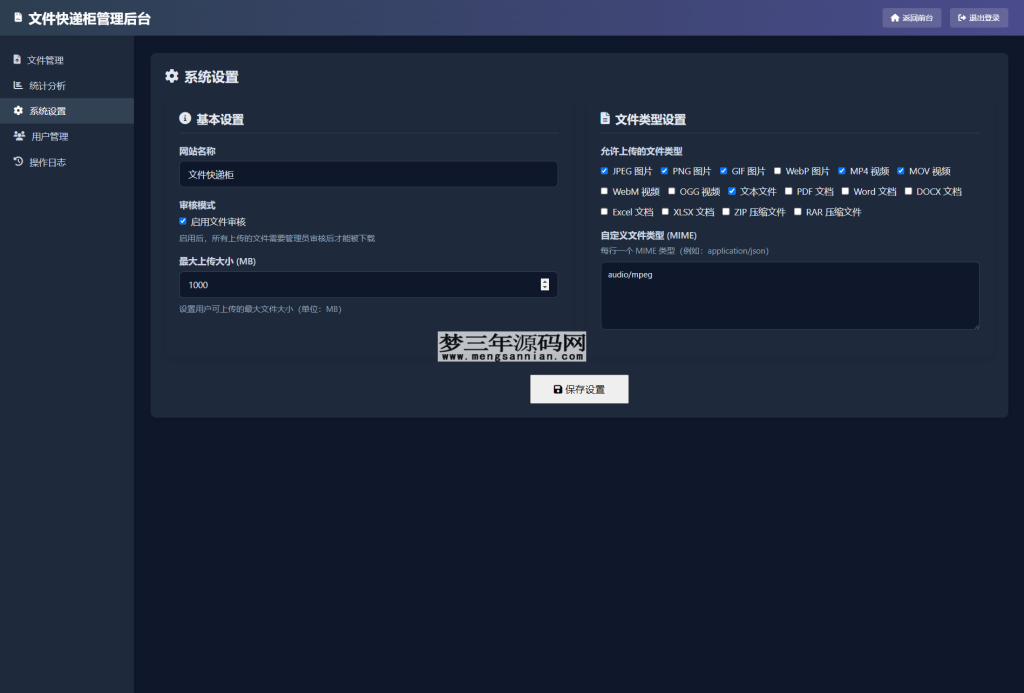Click the 返回前台 button at top right
Screen dimensions: 1024x693
[x=911, y=17]
